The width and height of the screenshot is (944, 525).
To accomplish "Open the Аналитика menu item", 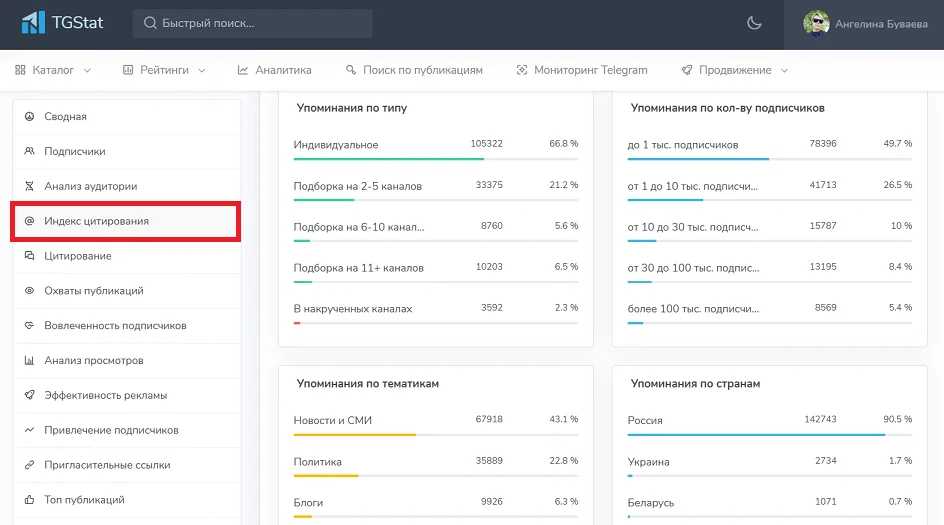I will 275,70.
